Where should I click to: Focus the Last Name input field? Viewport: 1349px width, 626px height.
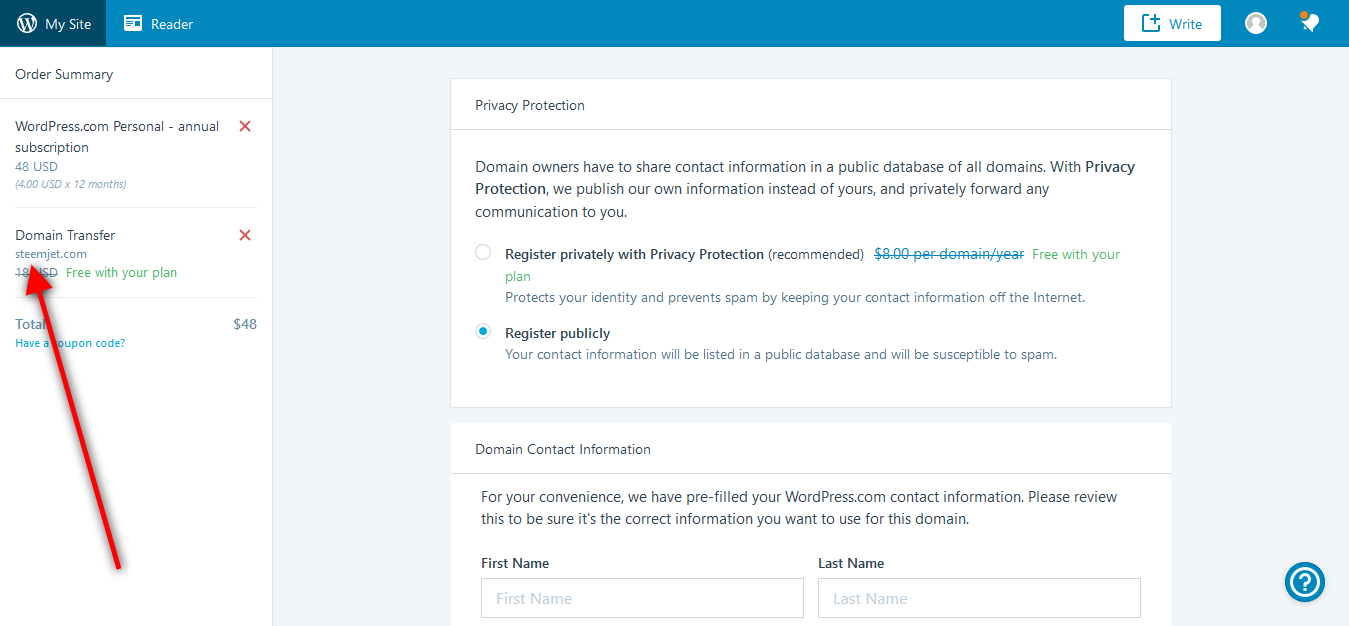(979, 598)
